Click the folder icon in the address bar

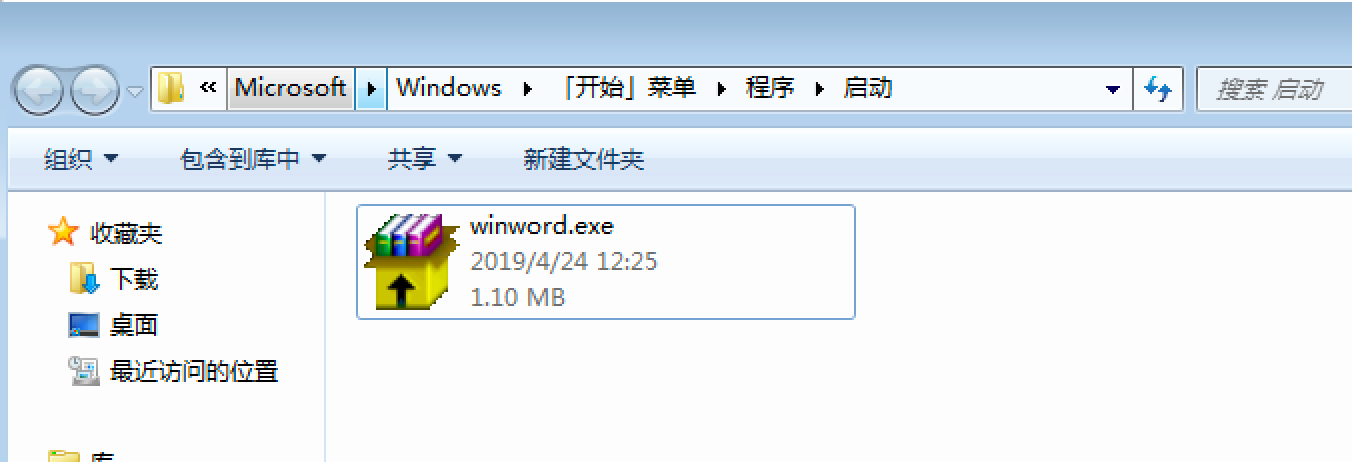point(171,88)
